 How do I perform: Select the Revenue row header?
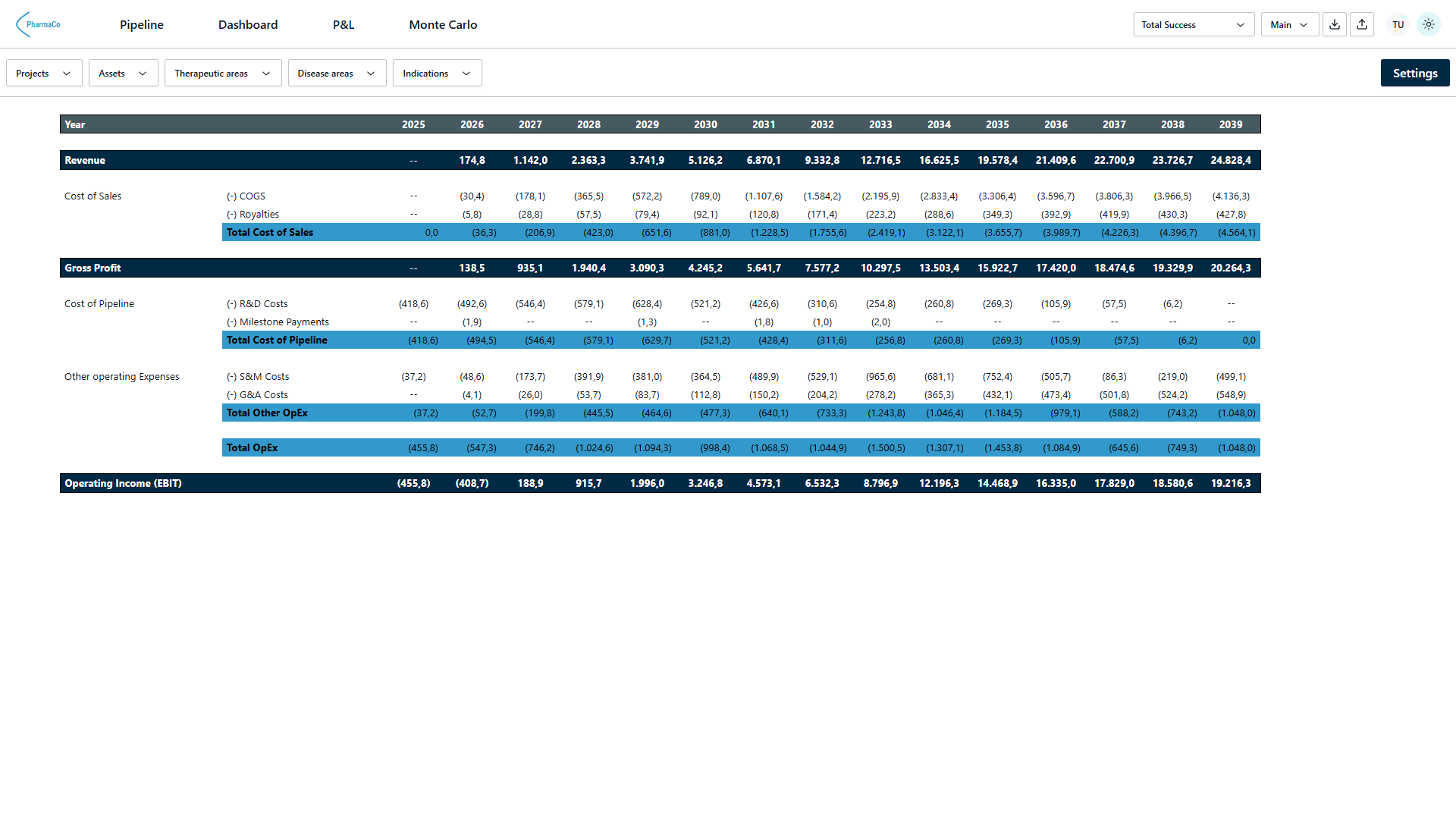[85, 160]
